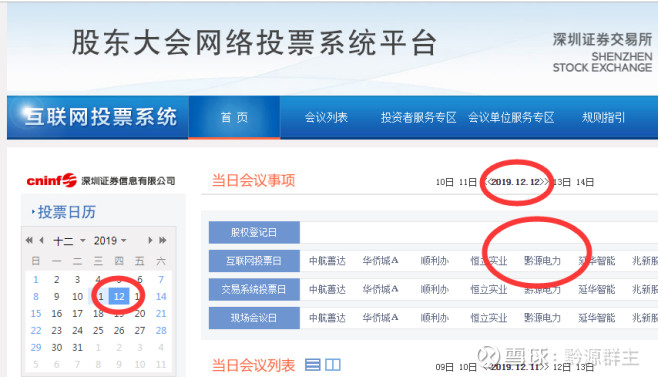The width and height of the screenshot is (659, 377).
Task: Open 中航善达 in 互联网投票日 row
Action: tap(327, 261)
